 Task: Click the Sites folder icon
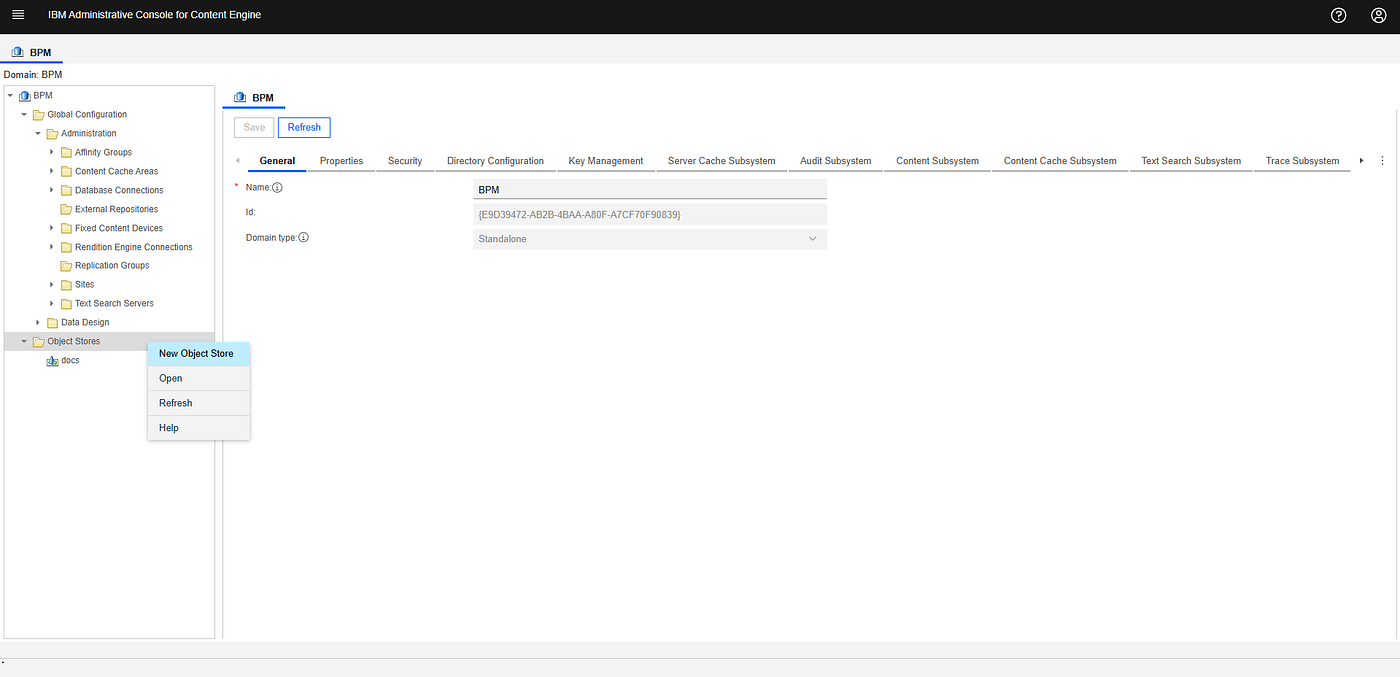point(66,285)
